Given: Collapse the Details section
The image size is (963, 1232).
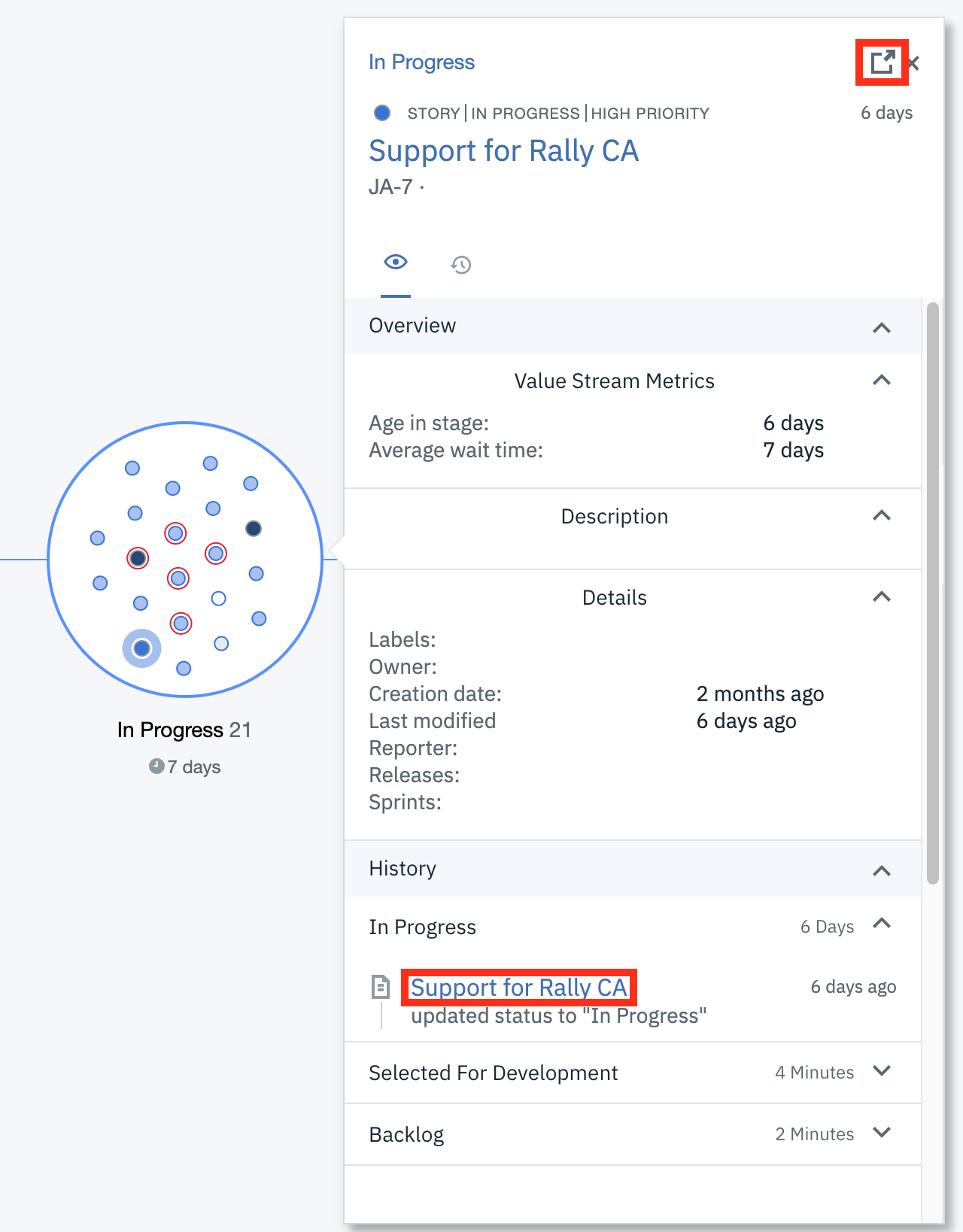Looking at the screenshot, I should (x=881, y=597).
